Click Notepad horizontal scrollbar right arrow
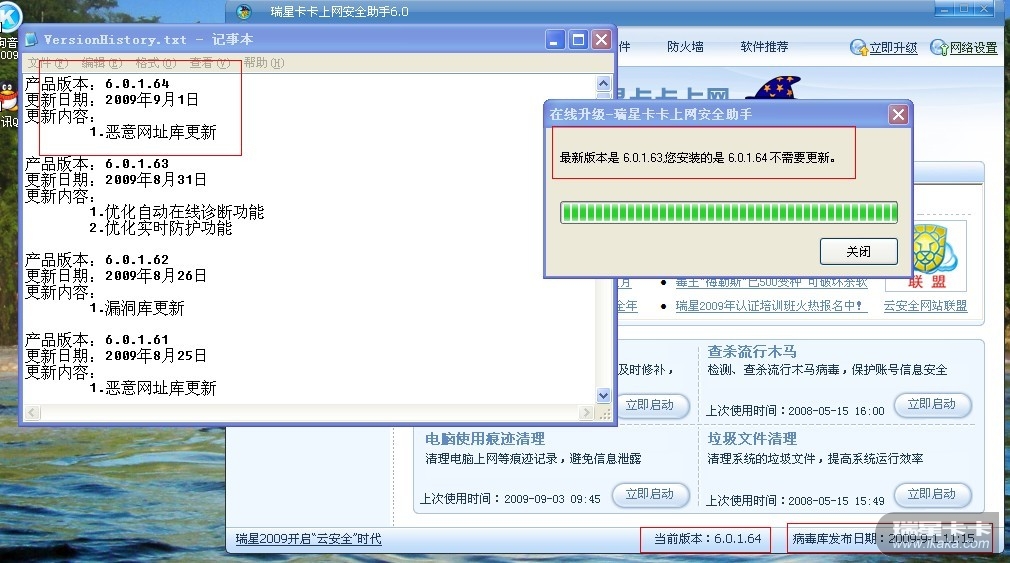Screen dimensions: 1010x563 [x=586, y=412]
